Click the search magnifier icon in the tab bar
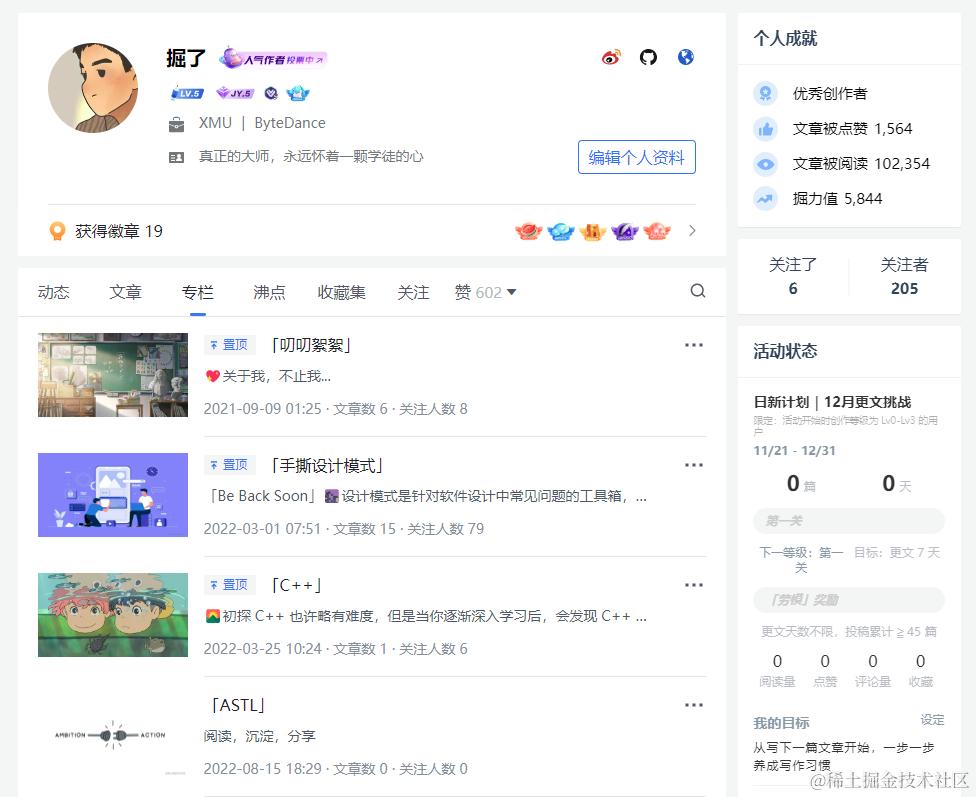 tap(698, 291)
